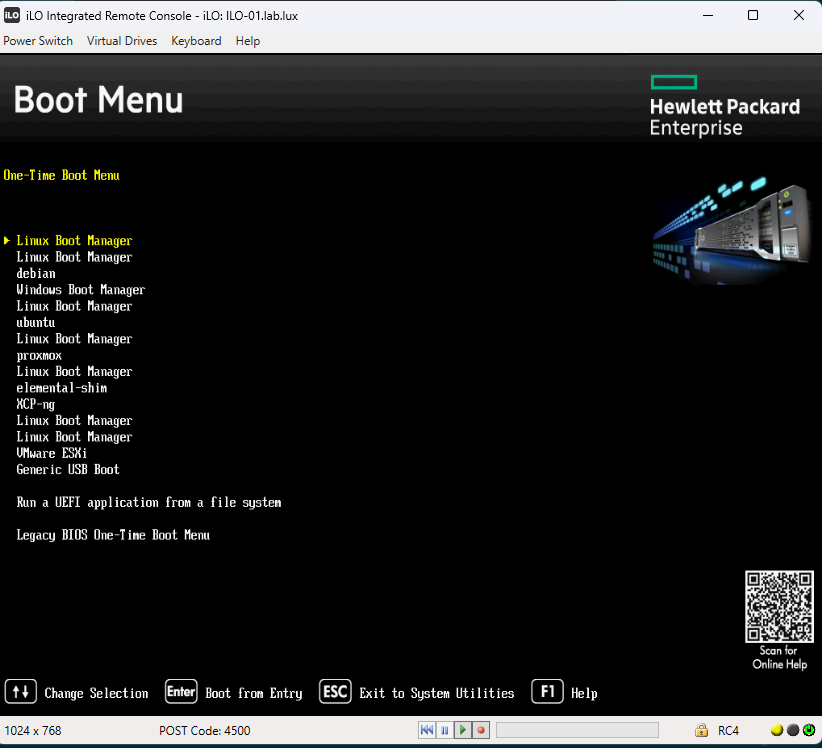822x748 pixels.
Task: Click the padlock encryption icon
Action: click(x=702, y=731)
